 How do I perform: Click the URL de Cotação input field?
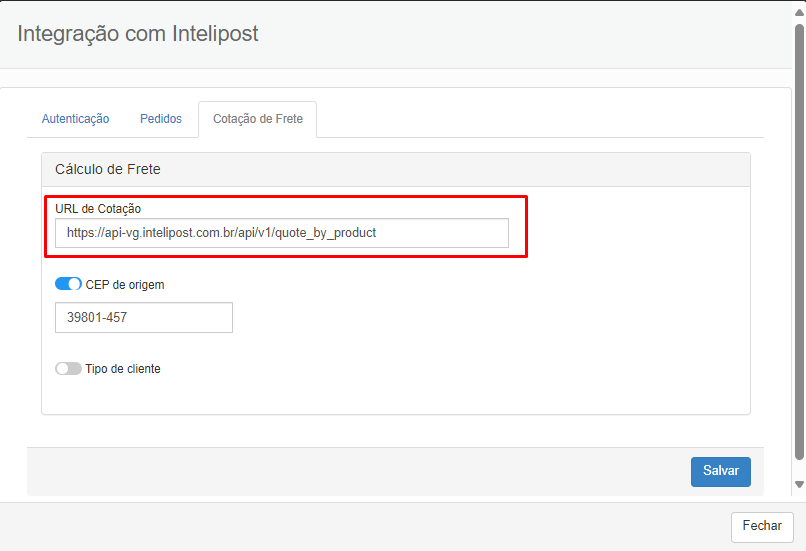[x=282, y=233]
